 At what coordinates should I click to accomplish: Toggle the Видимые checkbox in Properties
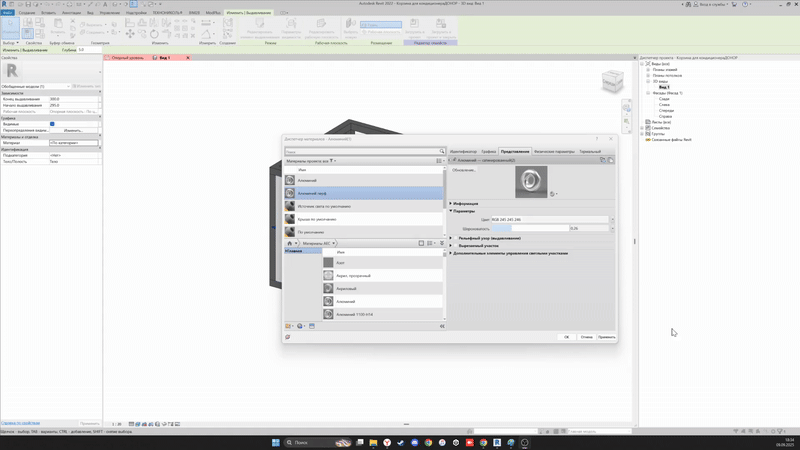coord(52,124)
